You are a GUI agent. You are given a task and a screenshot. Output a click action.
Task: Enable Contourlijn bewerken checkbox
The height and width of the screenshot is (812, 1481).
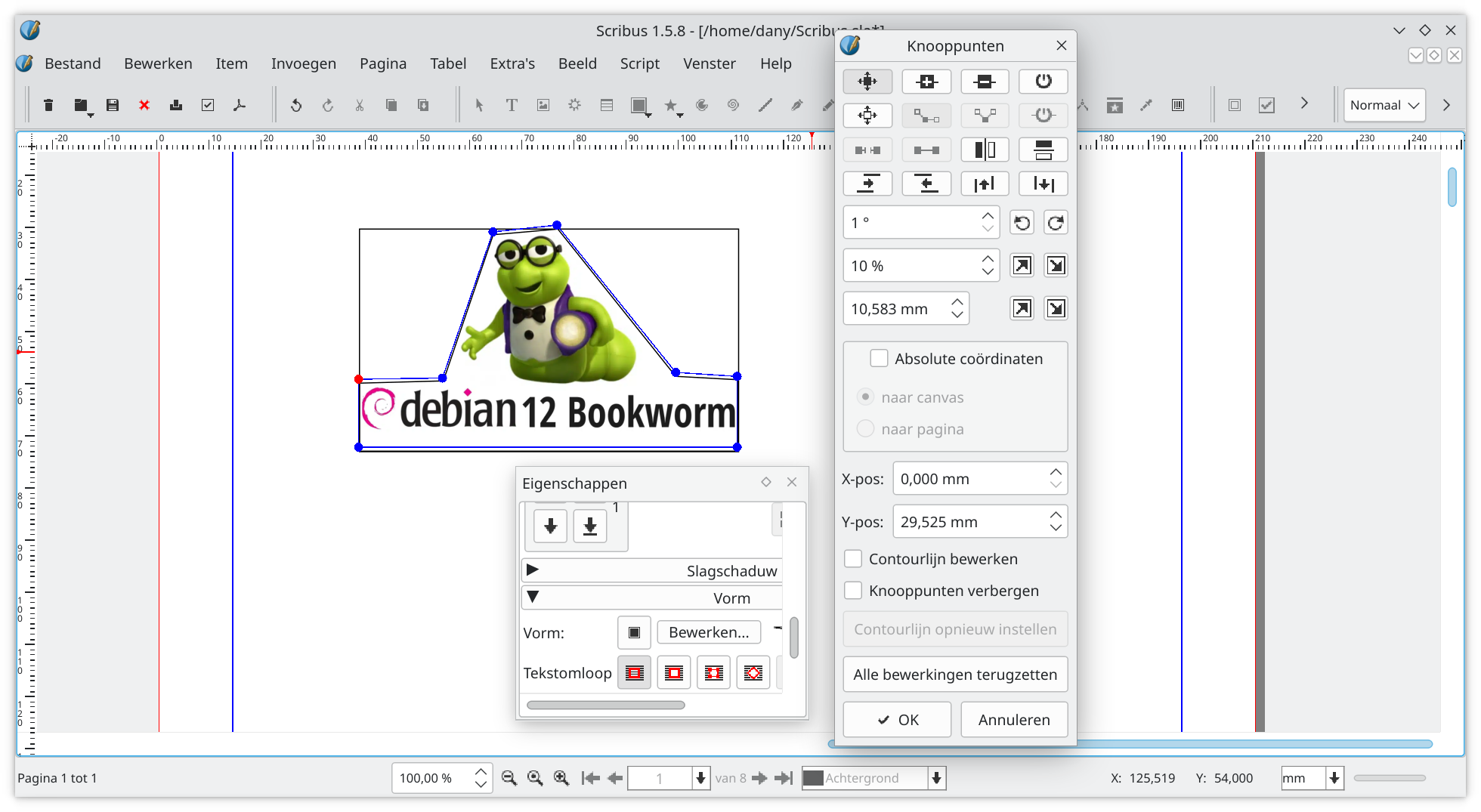coord(853,558)
